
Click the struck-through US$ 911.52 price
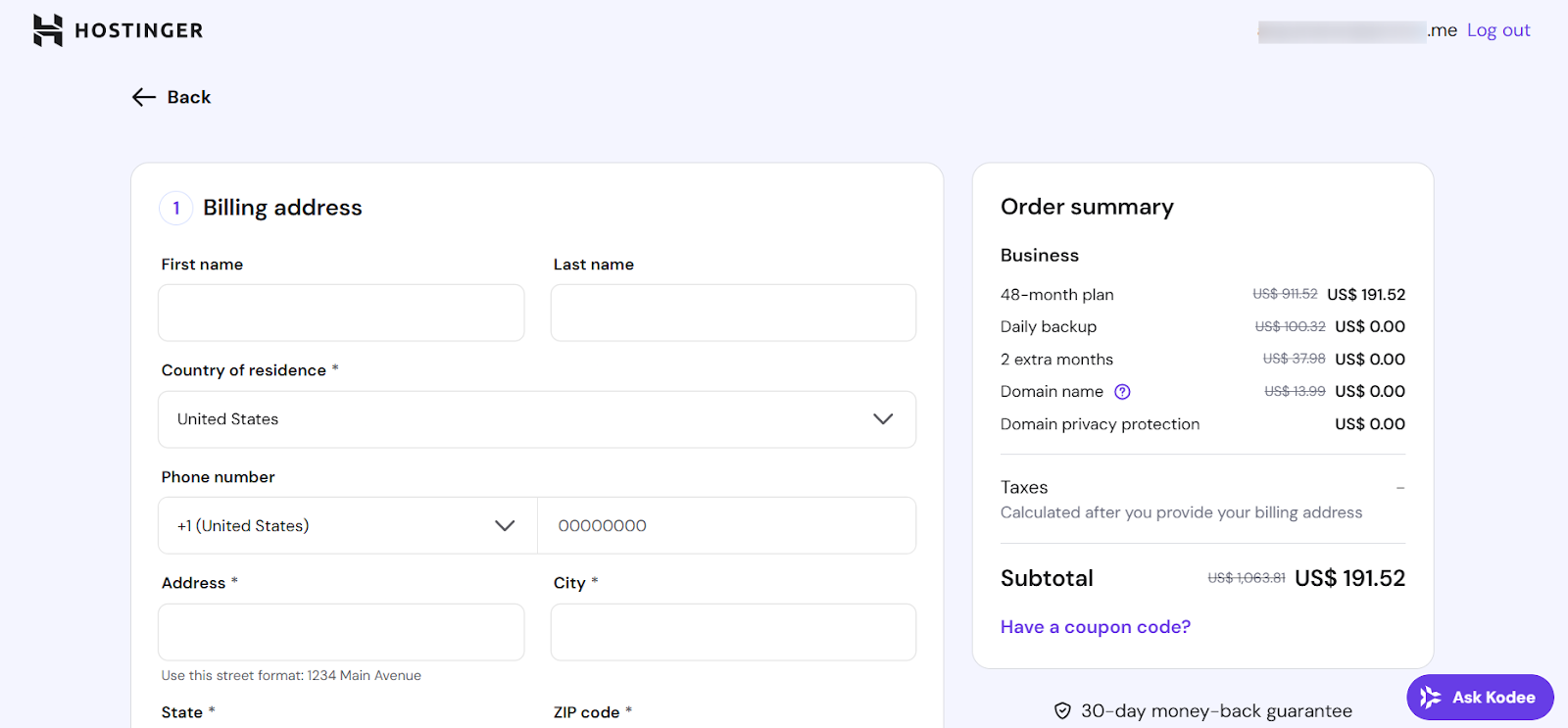[x=1285, y=294]
